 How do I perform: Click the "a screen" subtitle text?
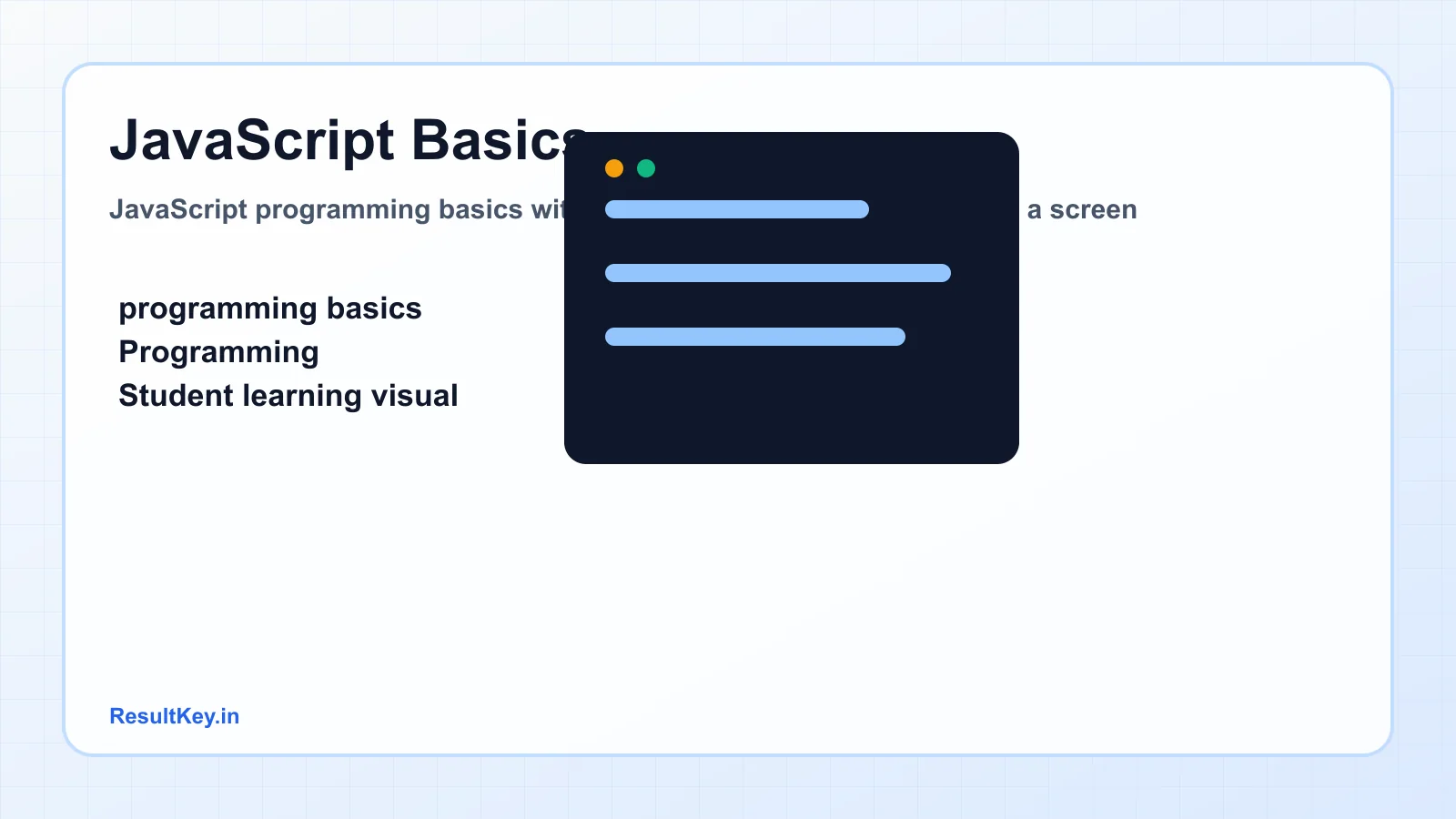point(1082,209)
